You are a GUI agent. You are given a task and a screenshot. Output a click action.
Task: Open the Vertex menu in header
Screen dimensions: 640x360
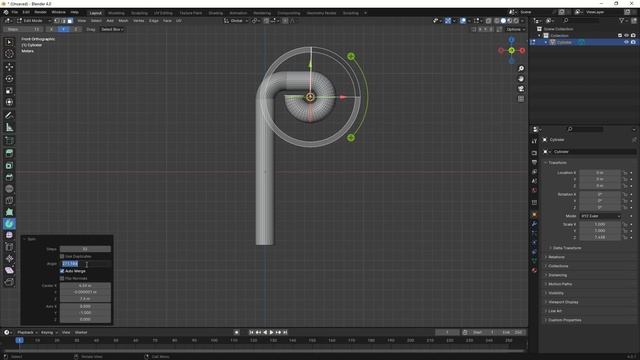click(x=139, y=21)
